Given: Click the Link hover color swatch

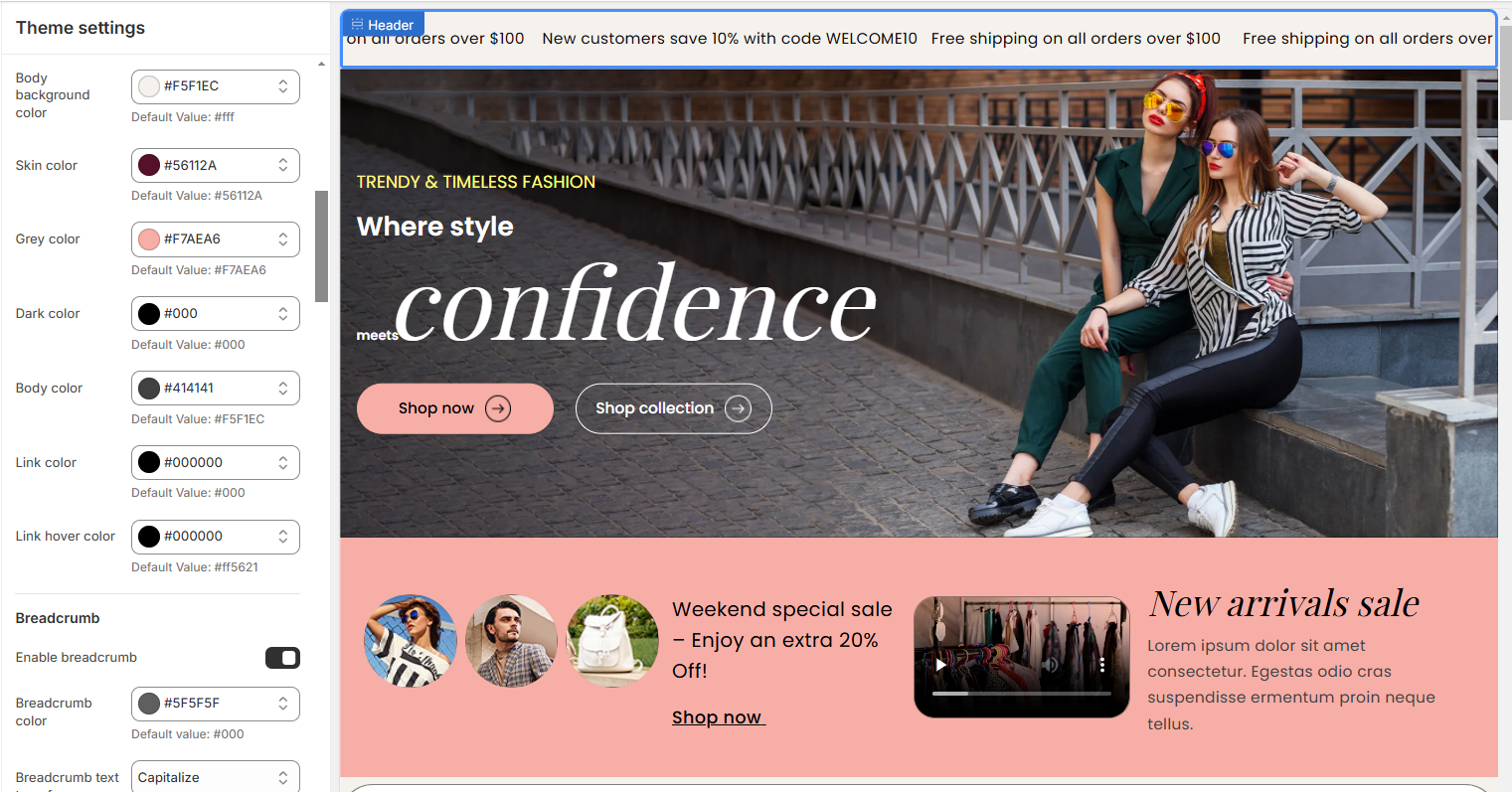Looking at the screenshot, I should [x=149, y=537].
